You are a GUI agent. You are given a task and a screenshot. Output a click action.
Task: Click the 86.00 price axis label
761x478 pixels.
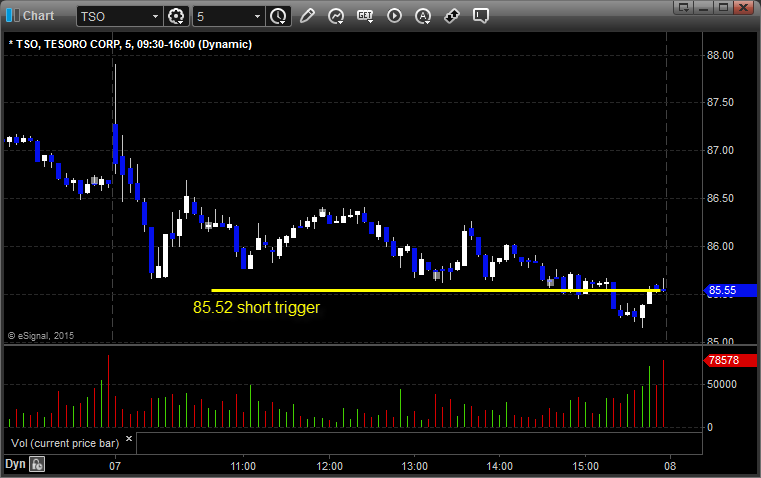[720, 247]
